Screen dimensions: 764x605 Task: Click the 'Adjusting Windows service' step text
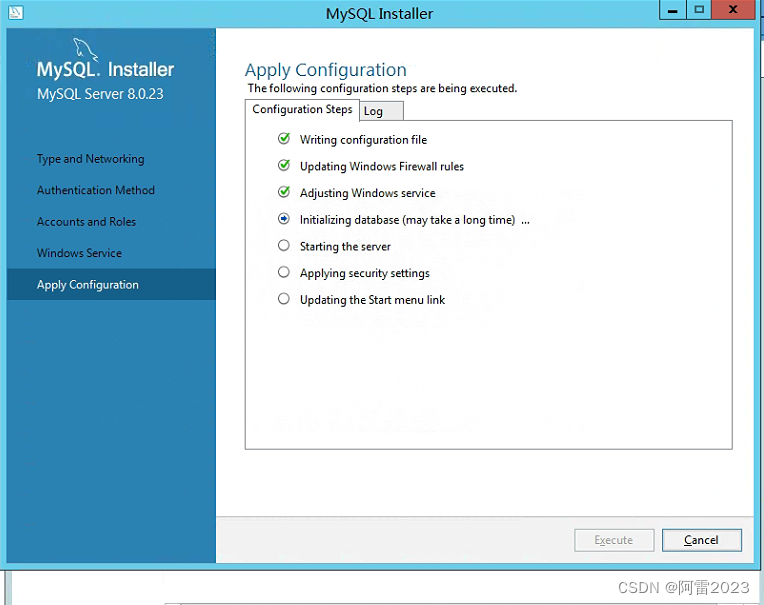(368, 193)
